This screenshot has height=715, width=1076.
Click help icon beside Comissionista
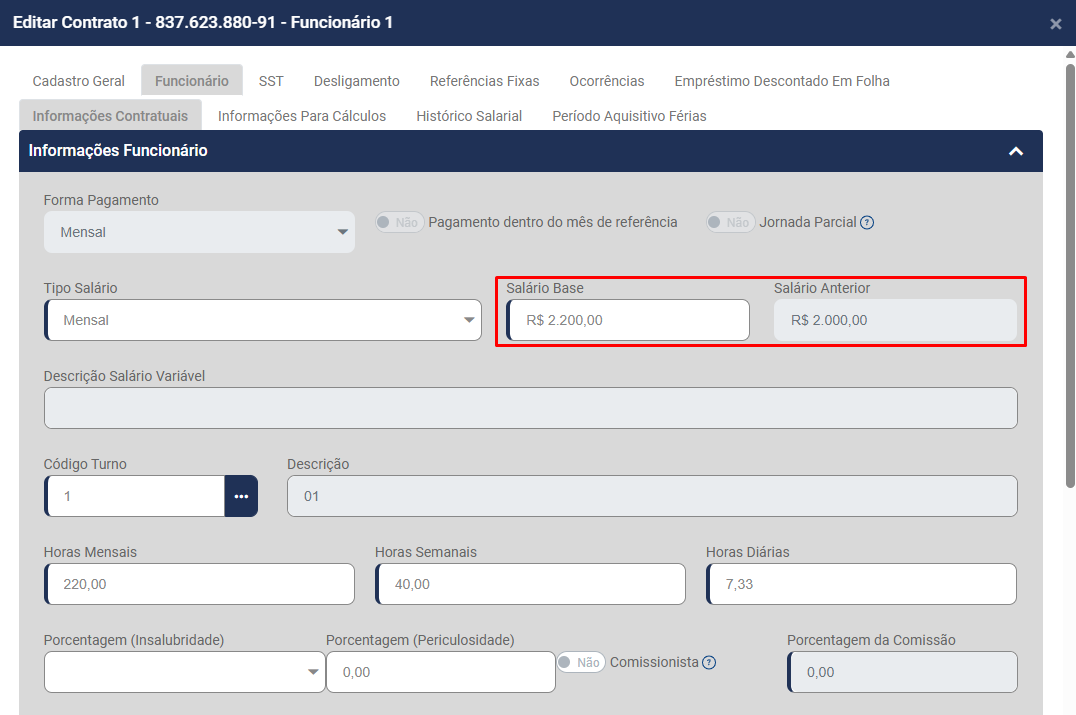point(709,662)
